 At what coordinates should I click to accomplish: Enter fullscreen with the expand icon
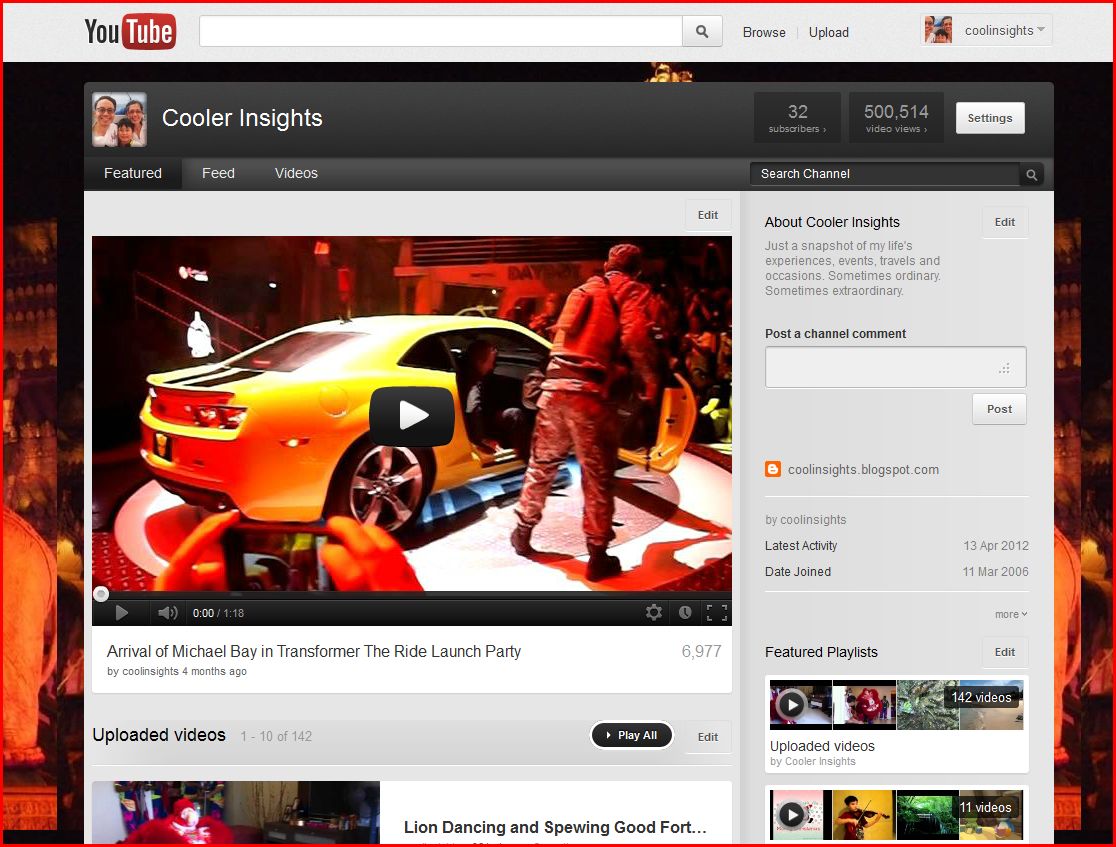click(717, 612)
